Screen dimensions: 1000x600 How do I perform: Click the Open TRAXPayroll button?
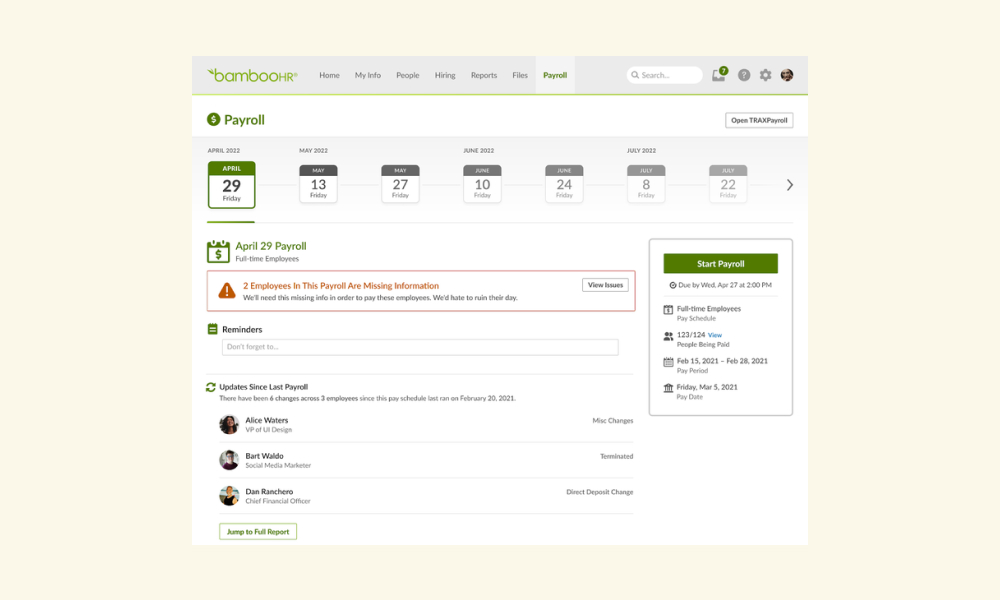759,120
